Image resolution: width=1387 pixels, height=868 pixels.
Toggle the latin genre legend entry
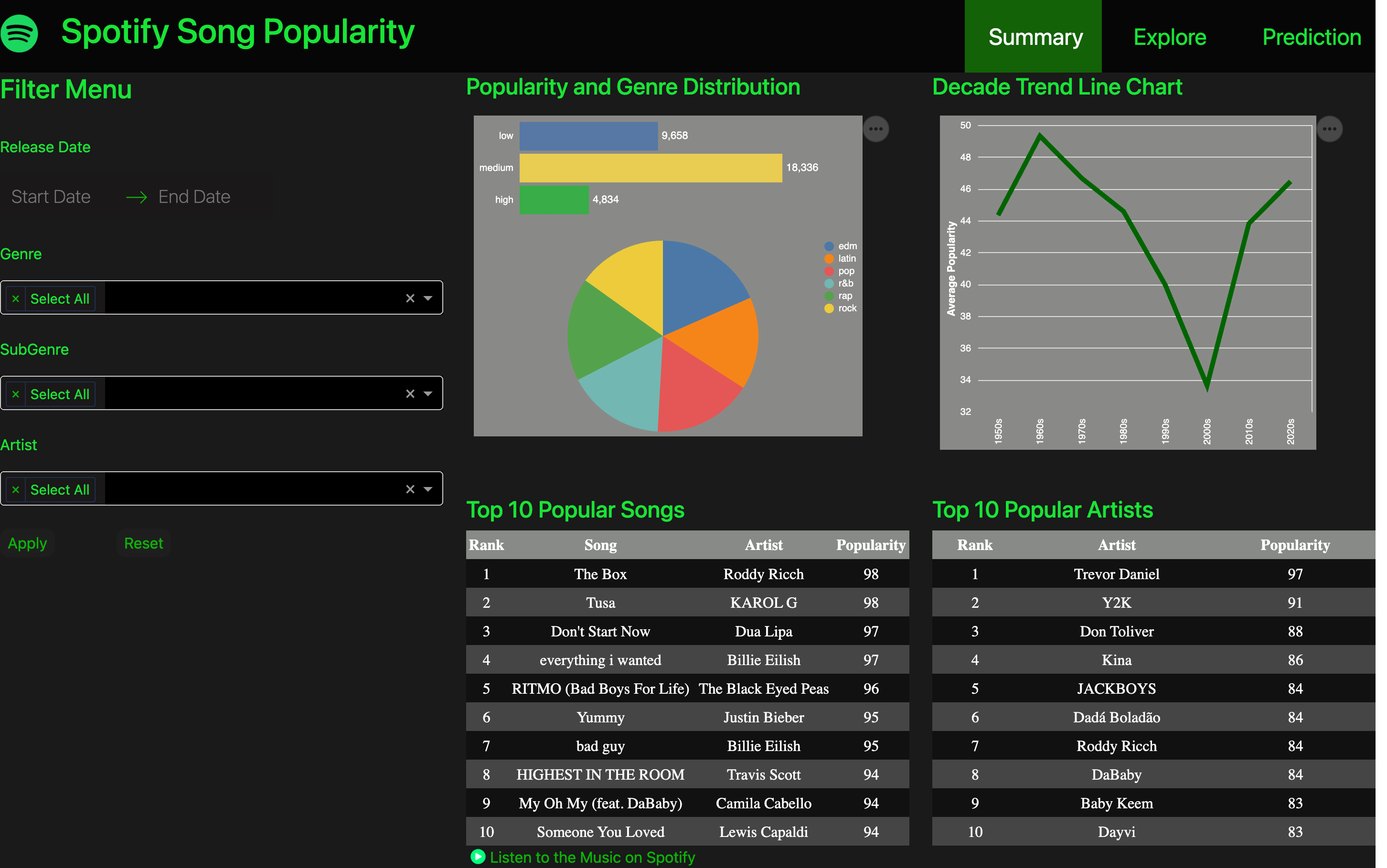click(841, 259)
